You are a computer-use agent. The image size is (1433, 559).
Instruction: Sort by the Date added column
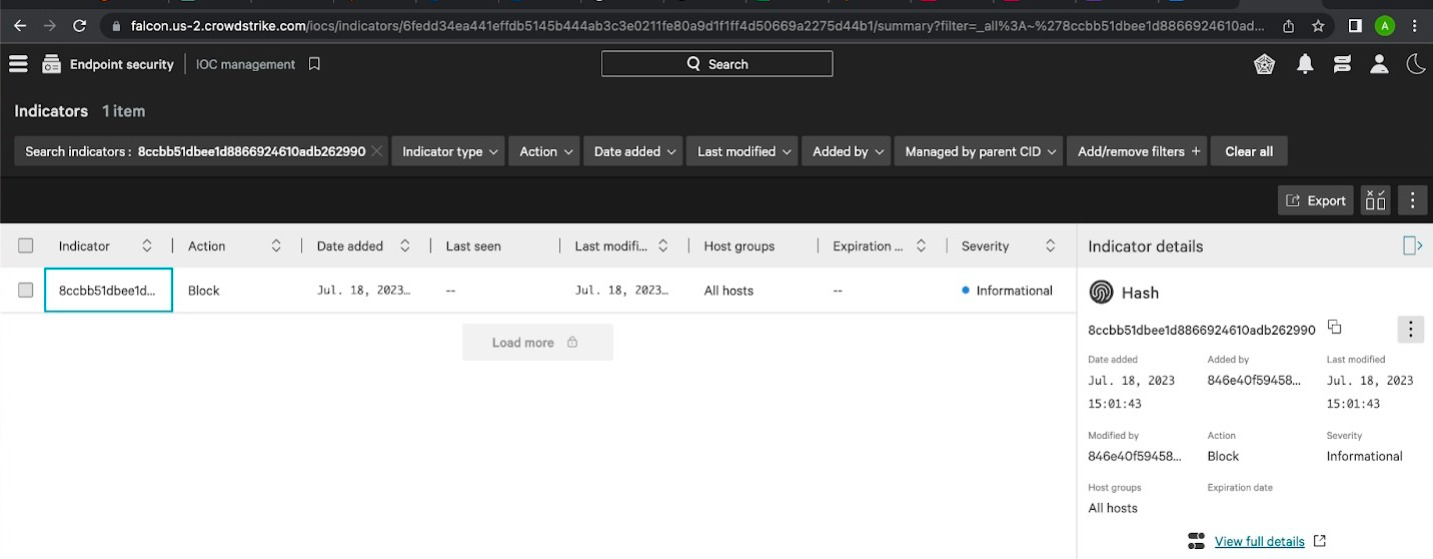pyautogui.click(x=405, y=246)
